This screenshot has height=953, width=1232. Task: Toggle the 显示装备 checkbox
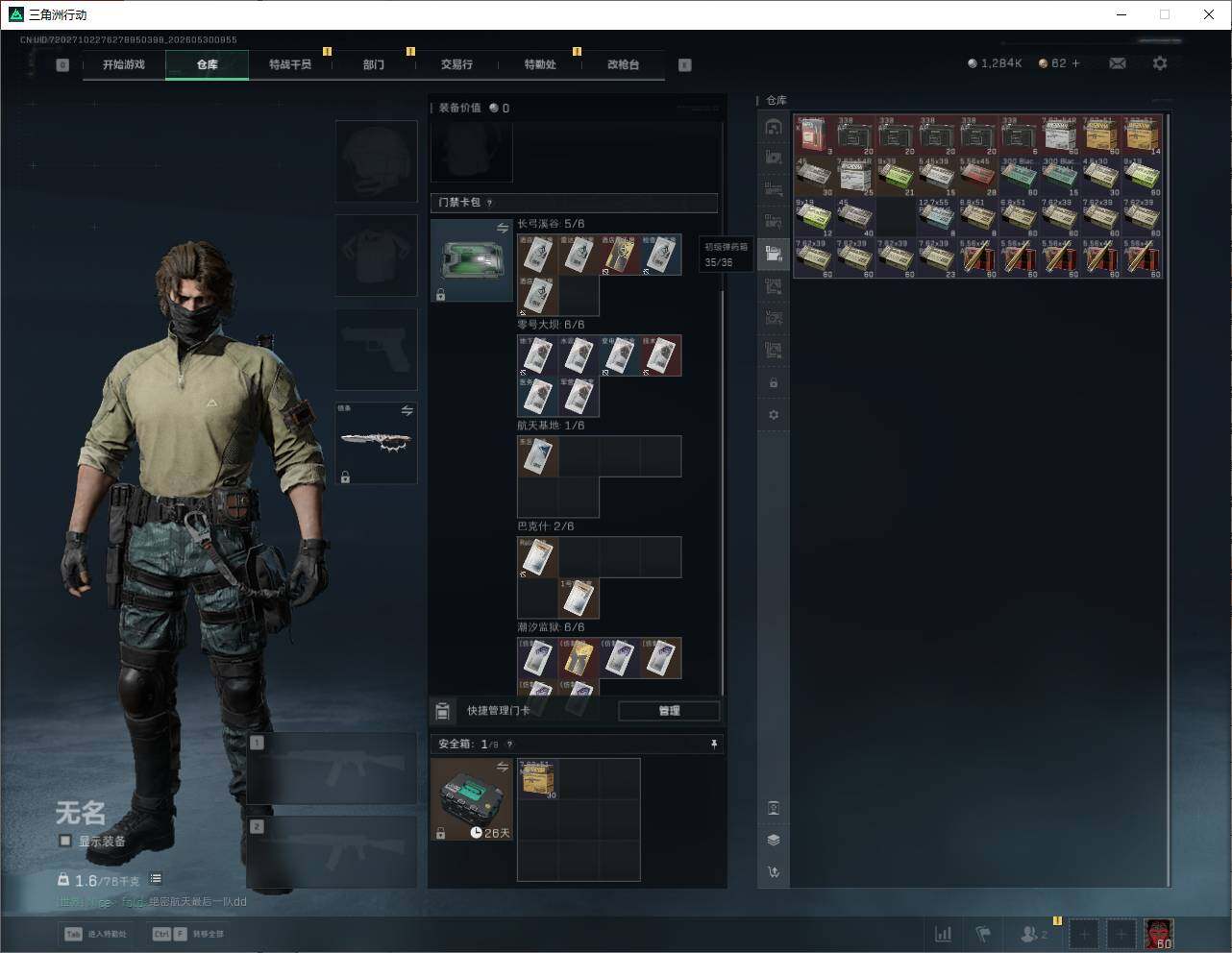click(65, 841)
